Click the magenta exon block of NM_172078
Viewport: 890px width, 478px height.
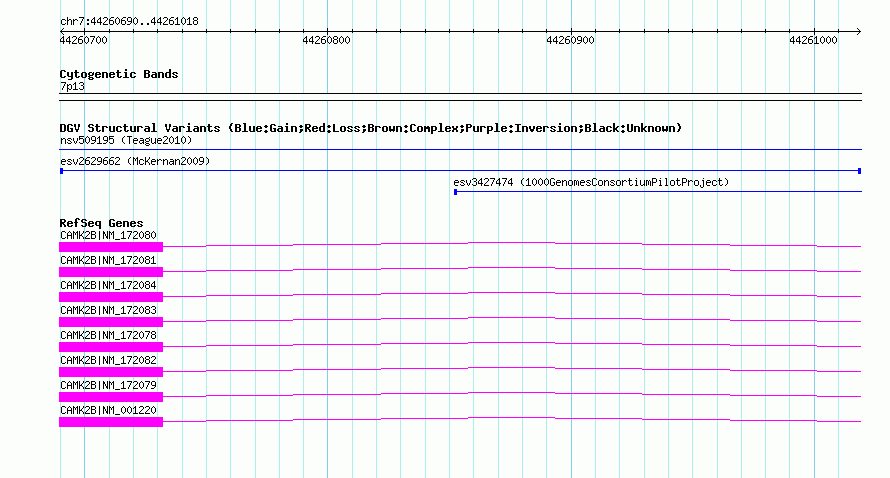pyautogui.click(x=111, y=347)
